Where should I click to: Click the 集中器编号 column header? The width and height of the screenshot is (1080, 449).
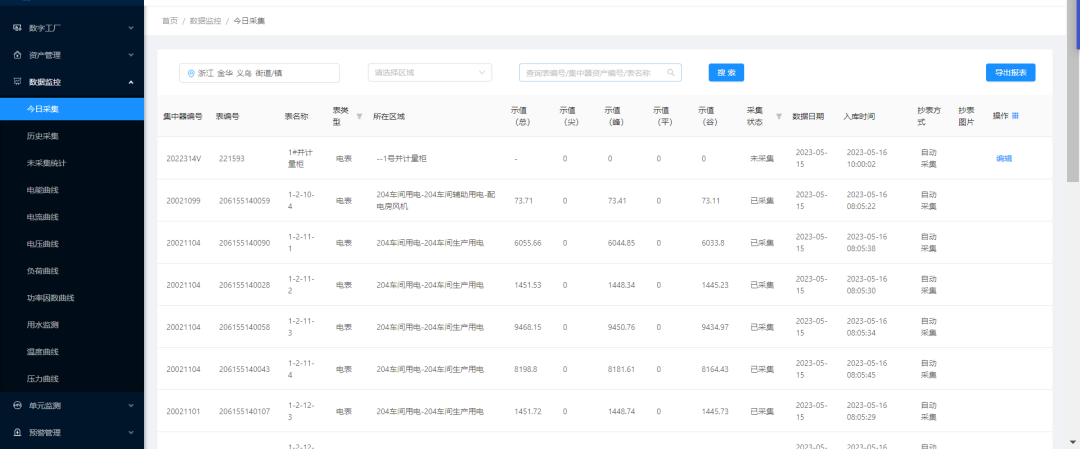click(183, 116)
